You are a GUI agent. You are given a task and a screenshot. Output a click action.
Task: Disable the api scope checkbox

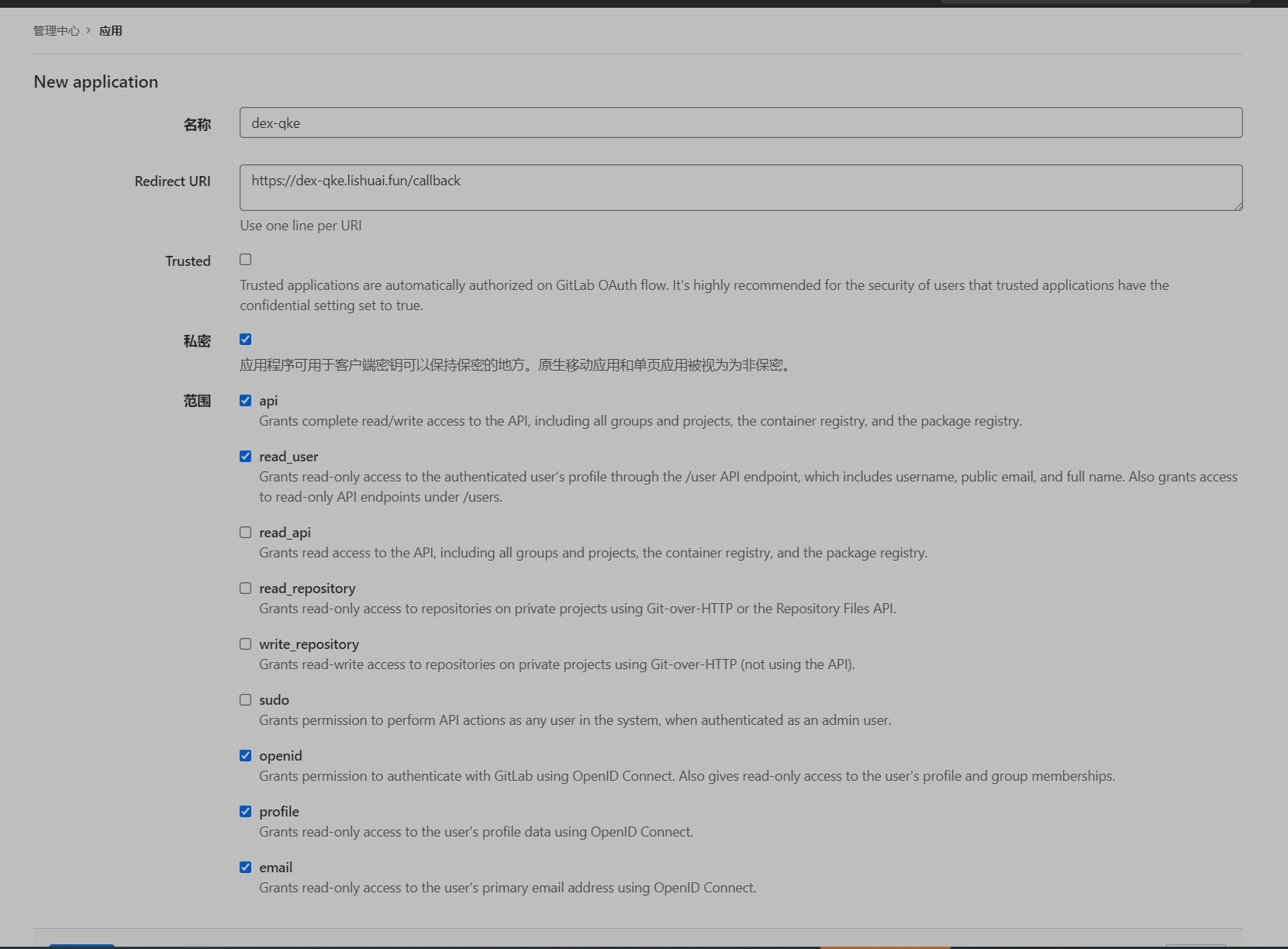[246, 401]
